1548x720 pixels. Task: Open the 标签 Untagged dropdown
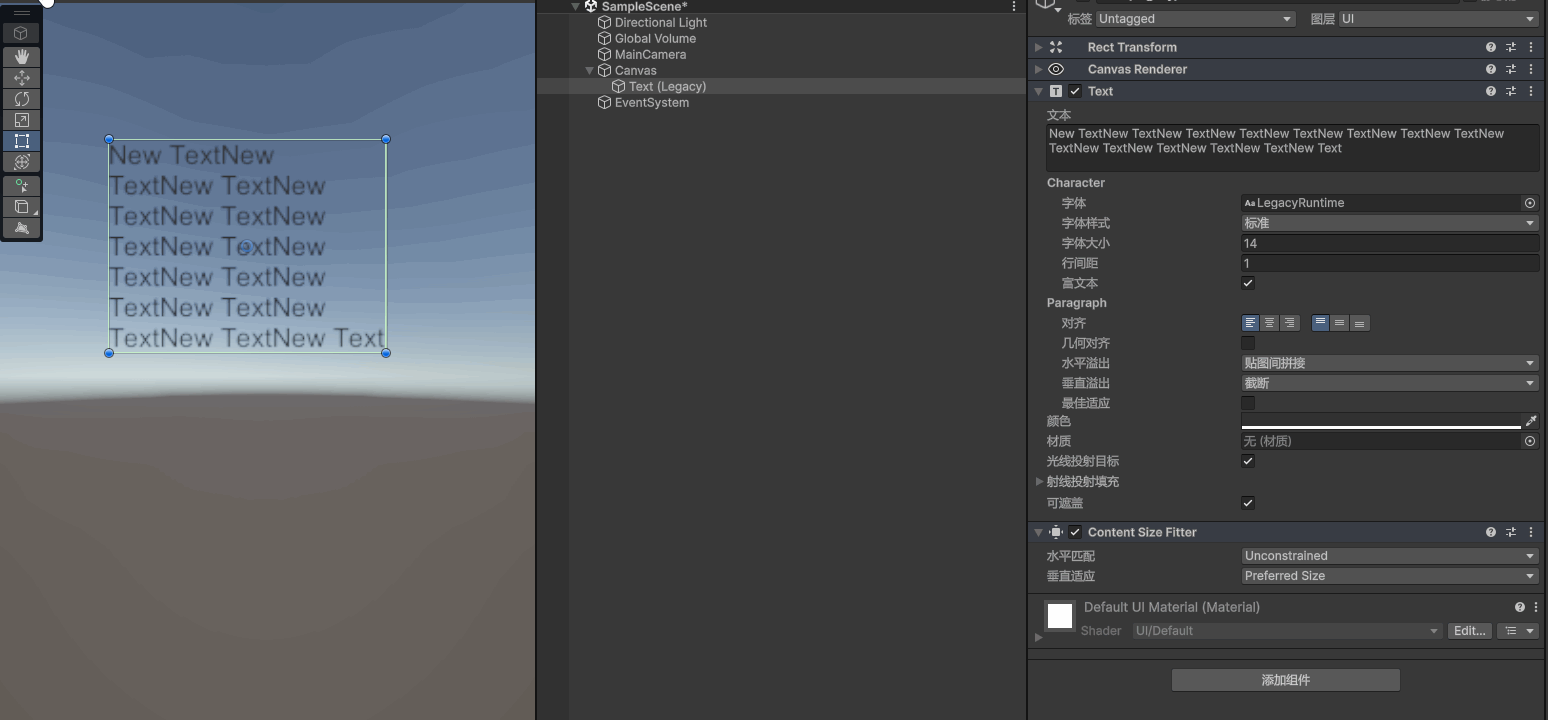[x=1196, y=19]
